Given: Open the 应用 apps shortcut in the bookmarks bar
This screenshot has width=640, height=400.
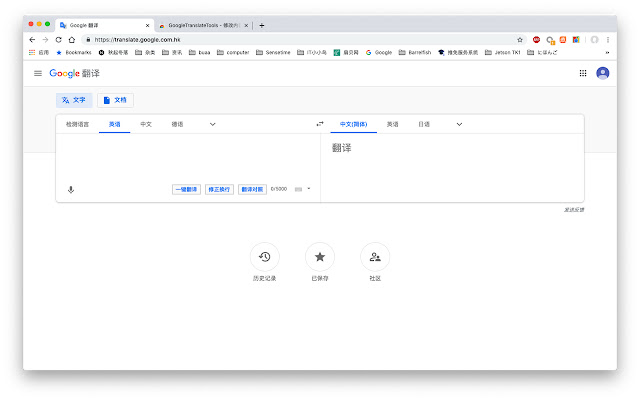Looking at the screenshot, I should tap(39, 52).
